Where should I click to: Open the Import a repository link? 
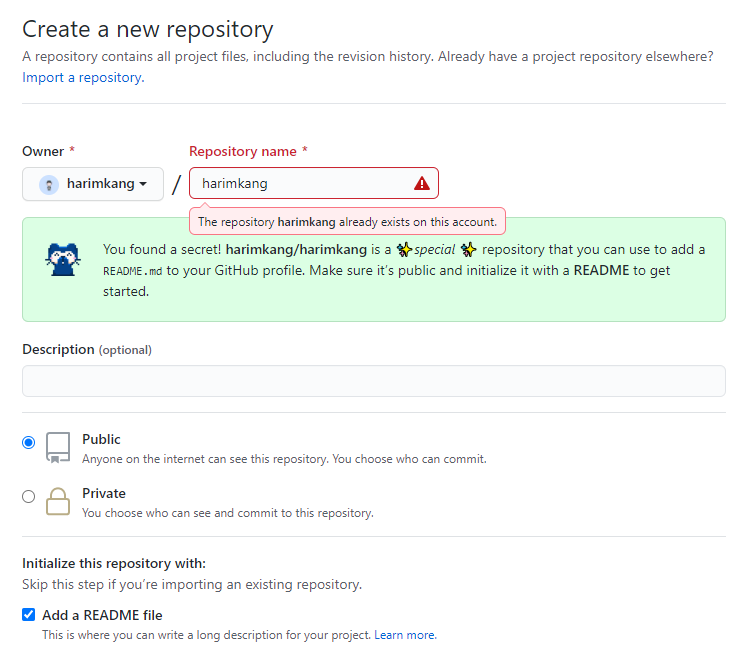click(83, 77)
